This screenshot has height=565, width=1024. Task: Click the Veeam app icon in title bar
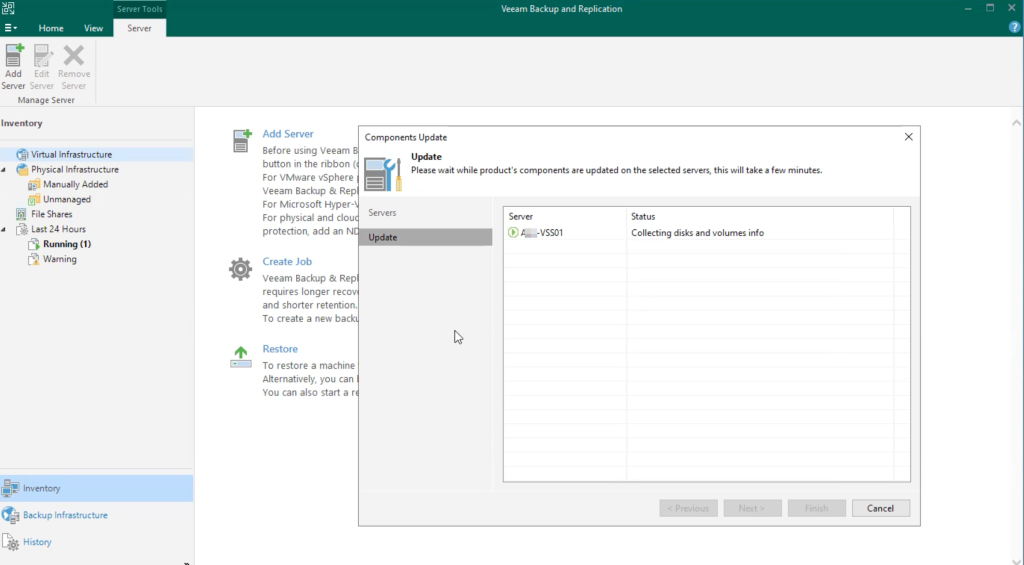pyautogui.click(x=8, y=8)
